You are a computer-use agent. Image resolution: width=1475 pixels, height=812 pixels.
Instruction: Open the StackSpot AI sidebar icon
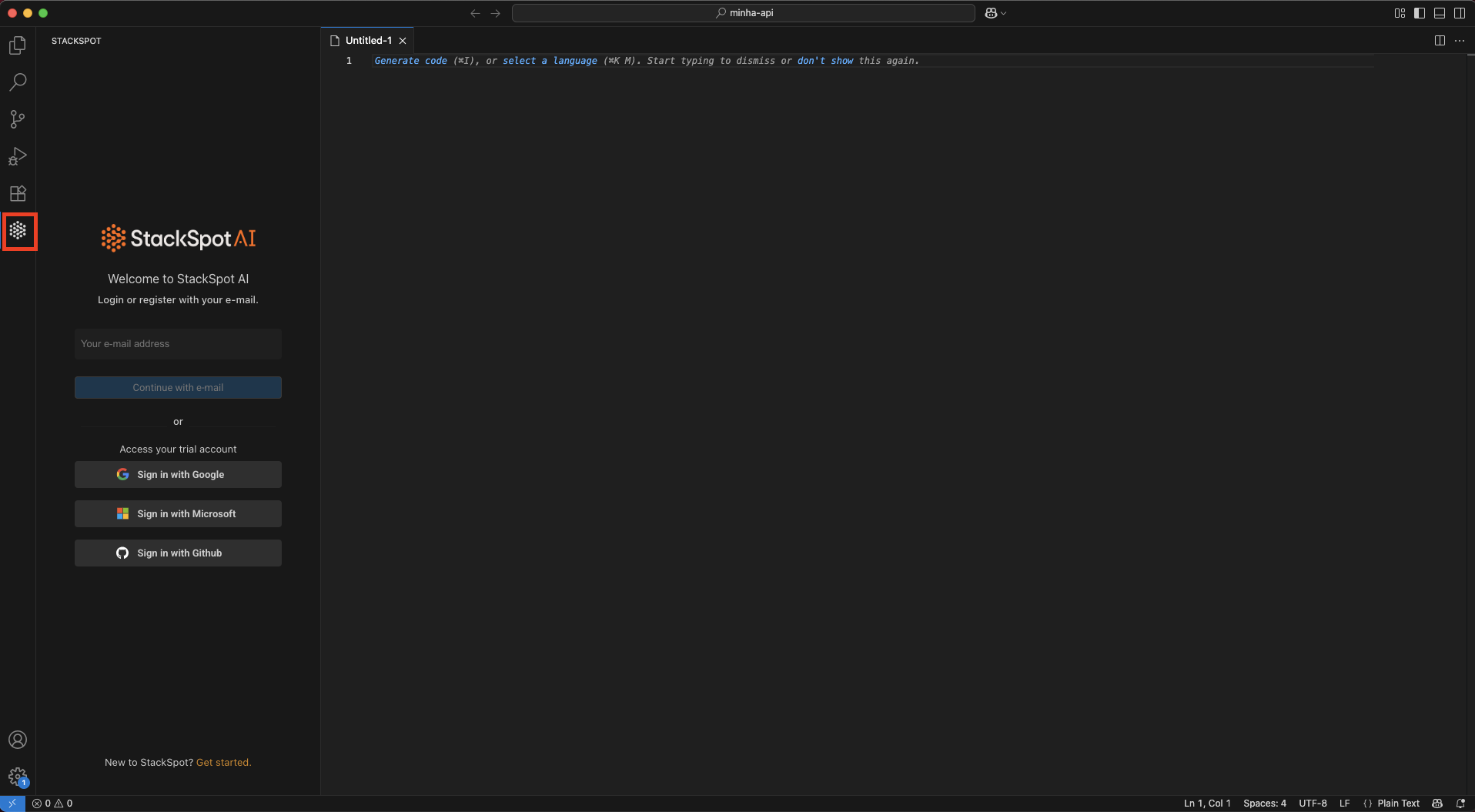(19, 231)
